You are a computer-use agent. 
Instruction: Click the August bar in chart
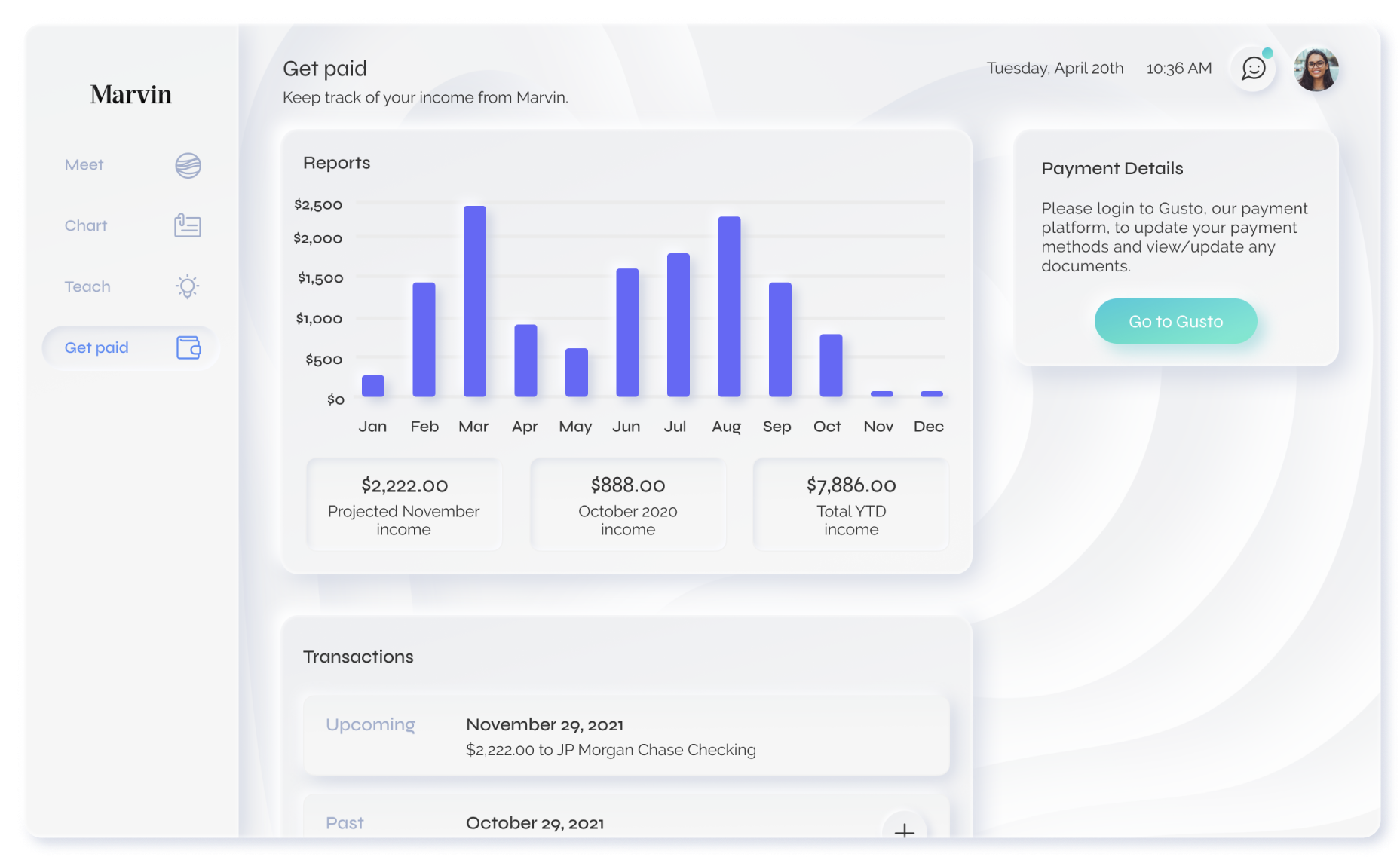(729, 307)
